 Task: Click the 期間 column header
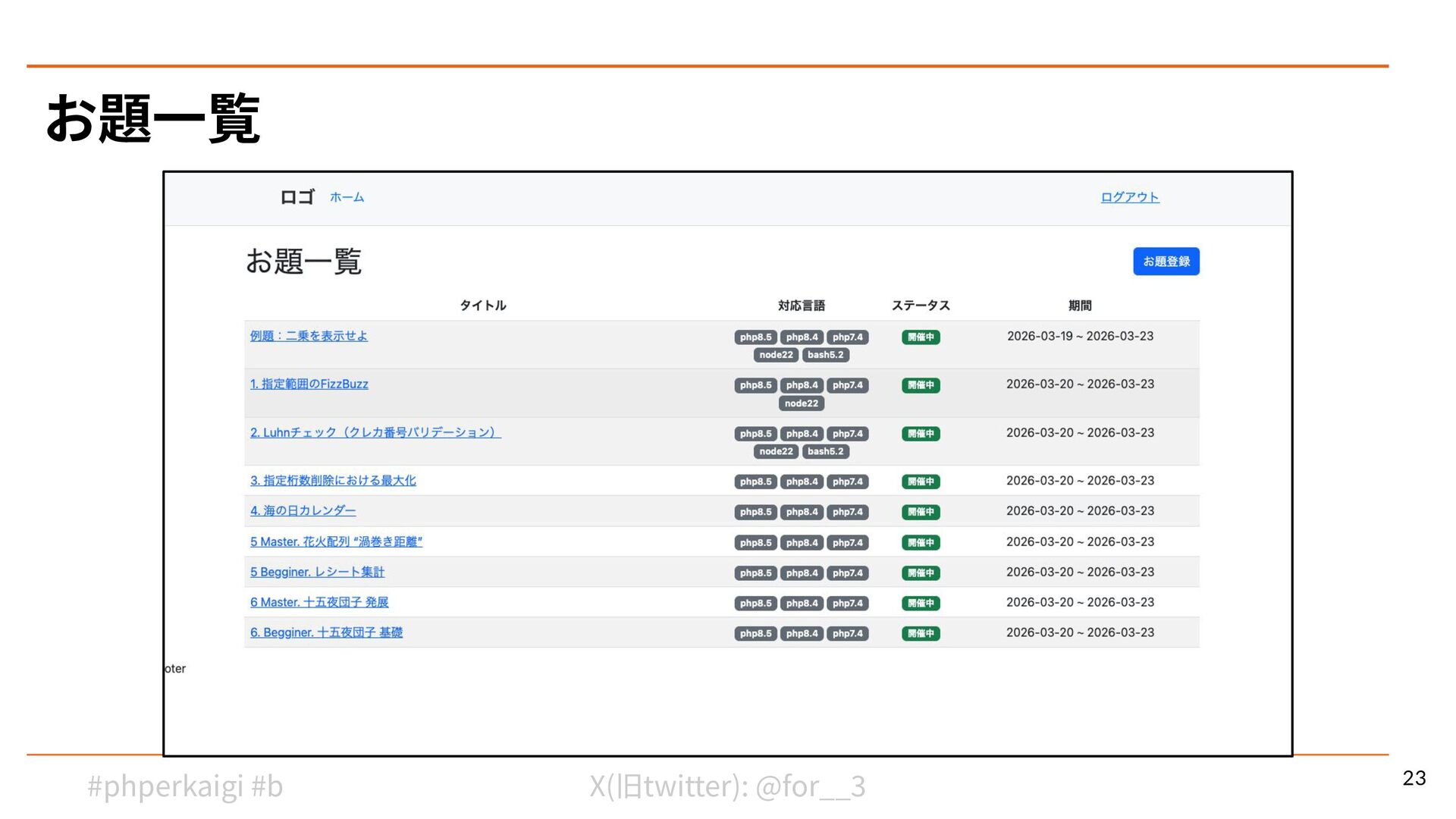click(1080, 306)
